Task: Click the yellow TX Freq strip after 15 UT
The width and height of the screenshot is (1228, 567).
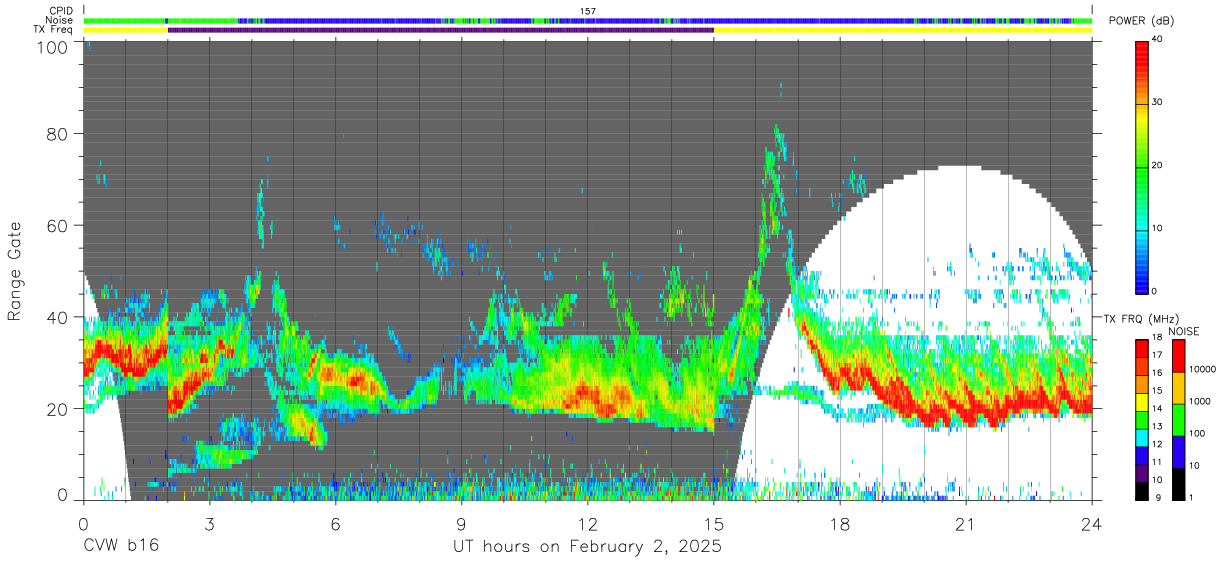Action: 903,30
